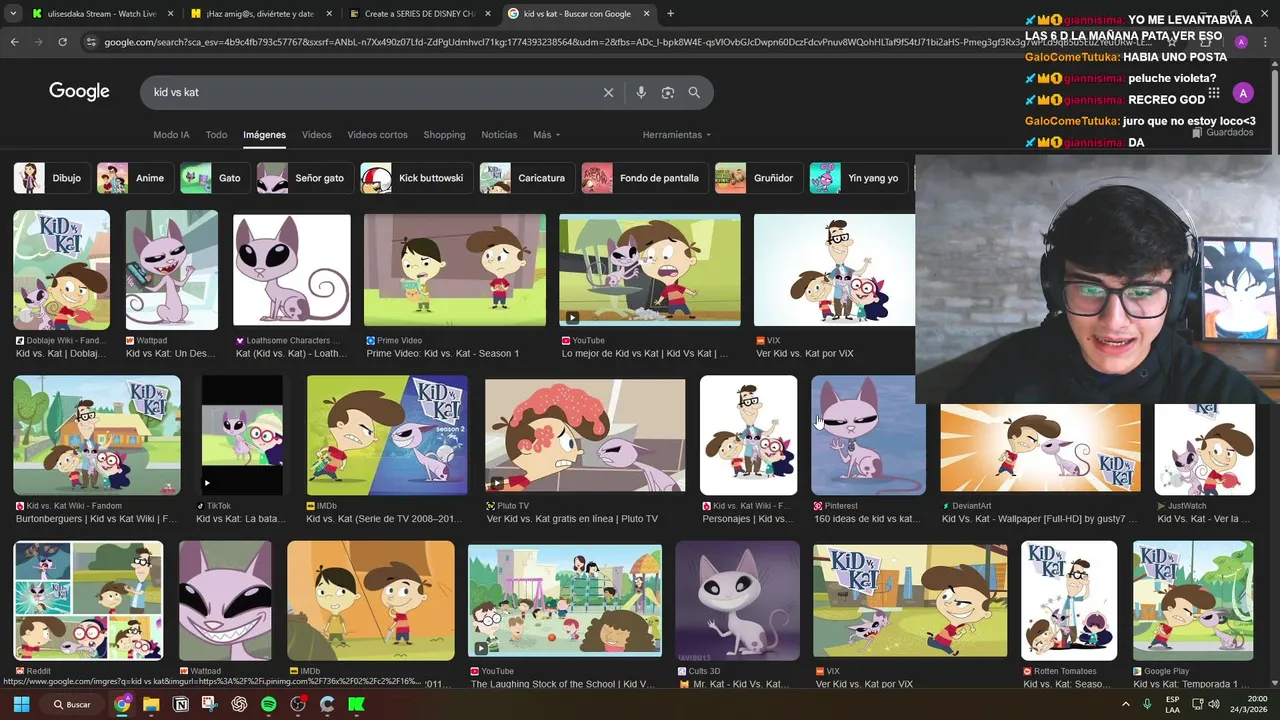Launch Snipping Tool from the taskbar
Screen dimensions: 1280x720
click(x=210, y=704)
